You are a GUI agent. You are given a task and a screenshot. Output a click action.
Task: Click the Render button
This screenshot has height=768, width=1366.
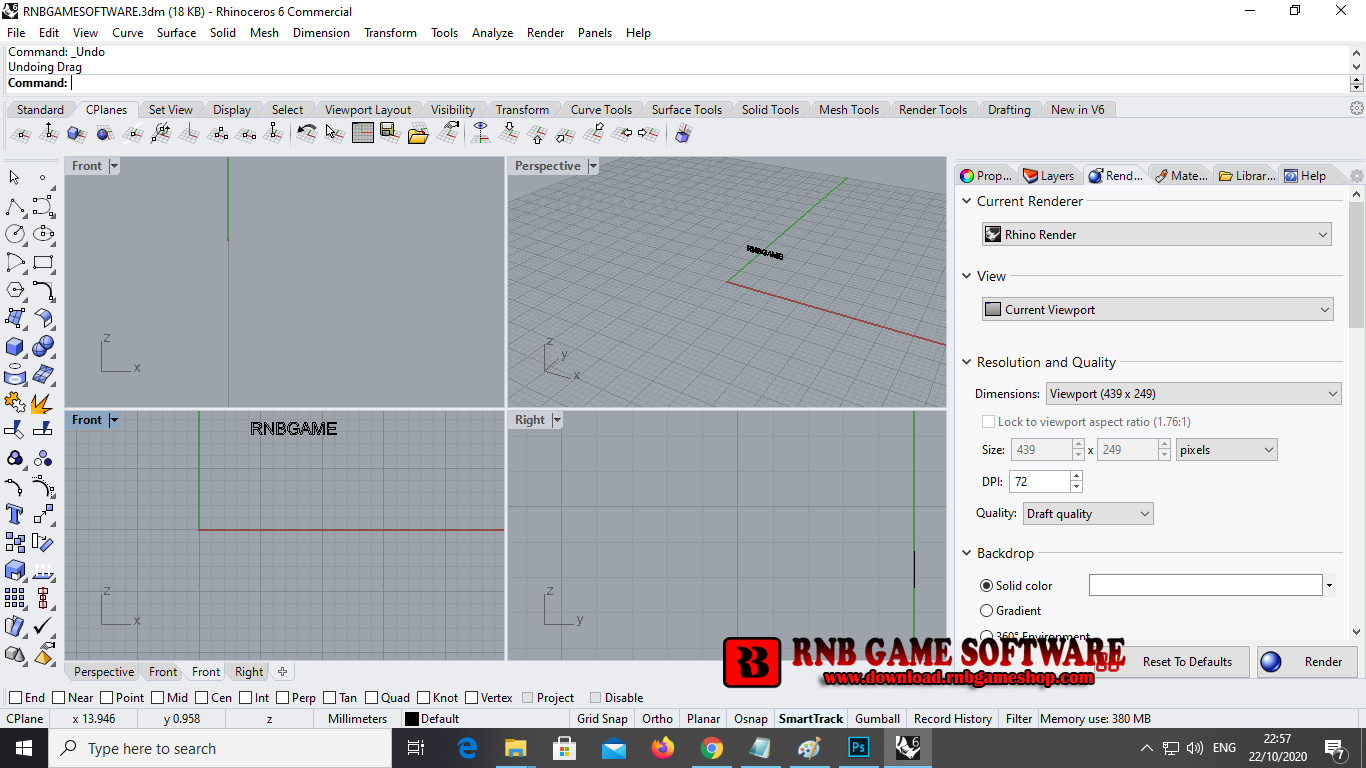pyautogui.click(x=1307, y=662)
